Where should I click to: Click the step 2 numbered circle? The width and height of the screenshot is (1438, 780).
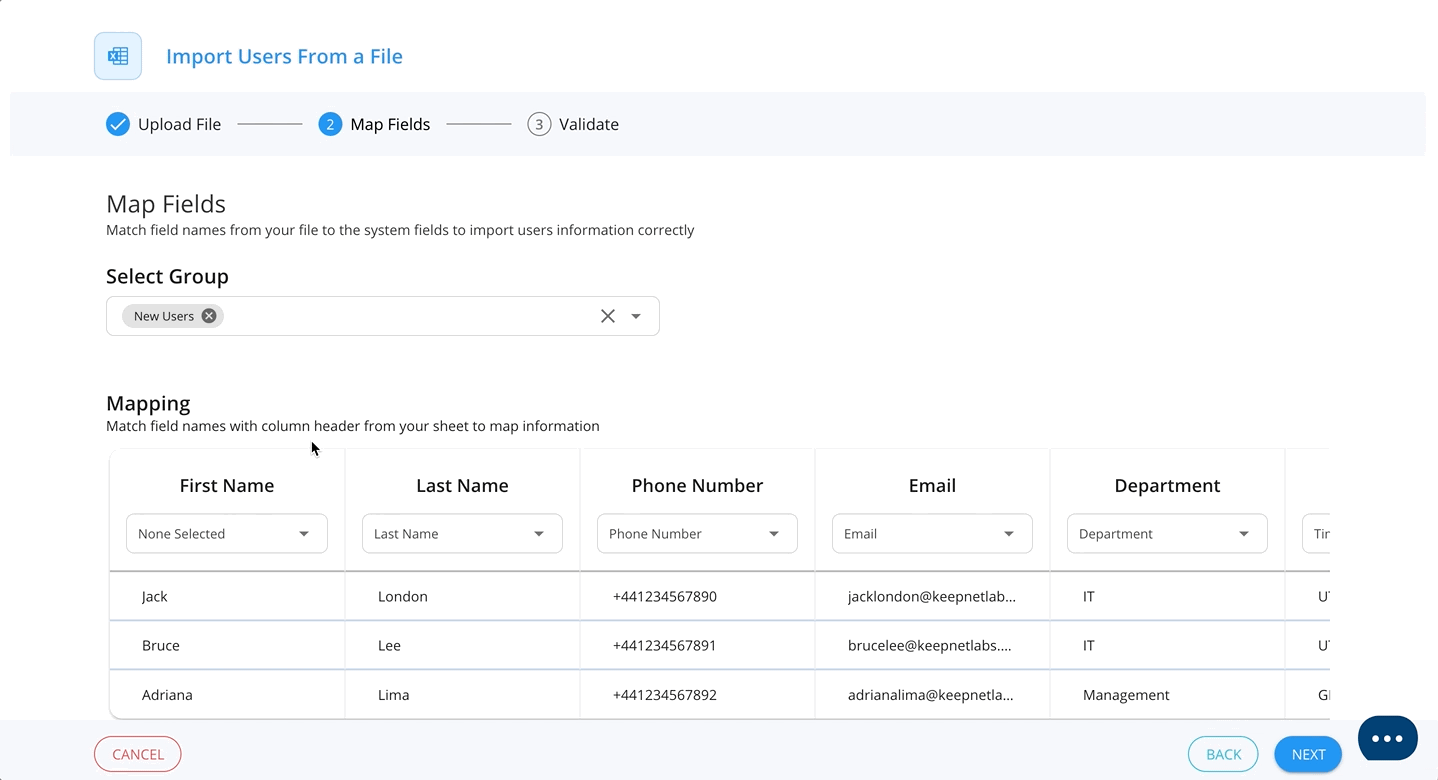pyautogui.click(x=330, y=123)
